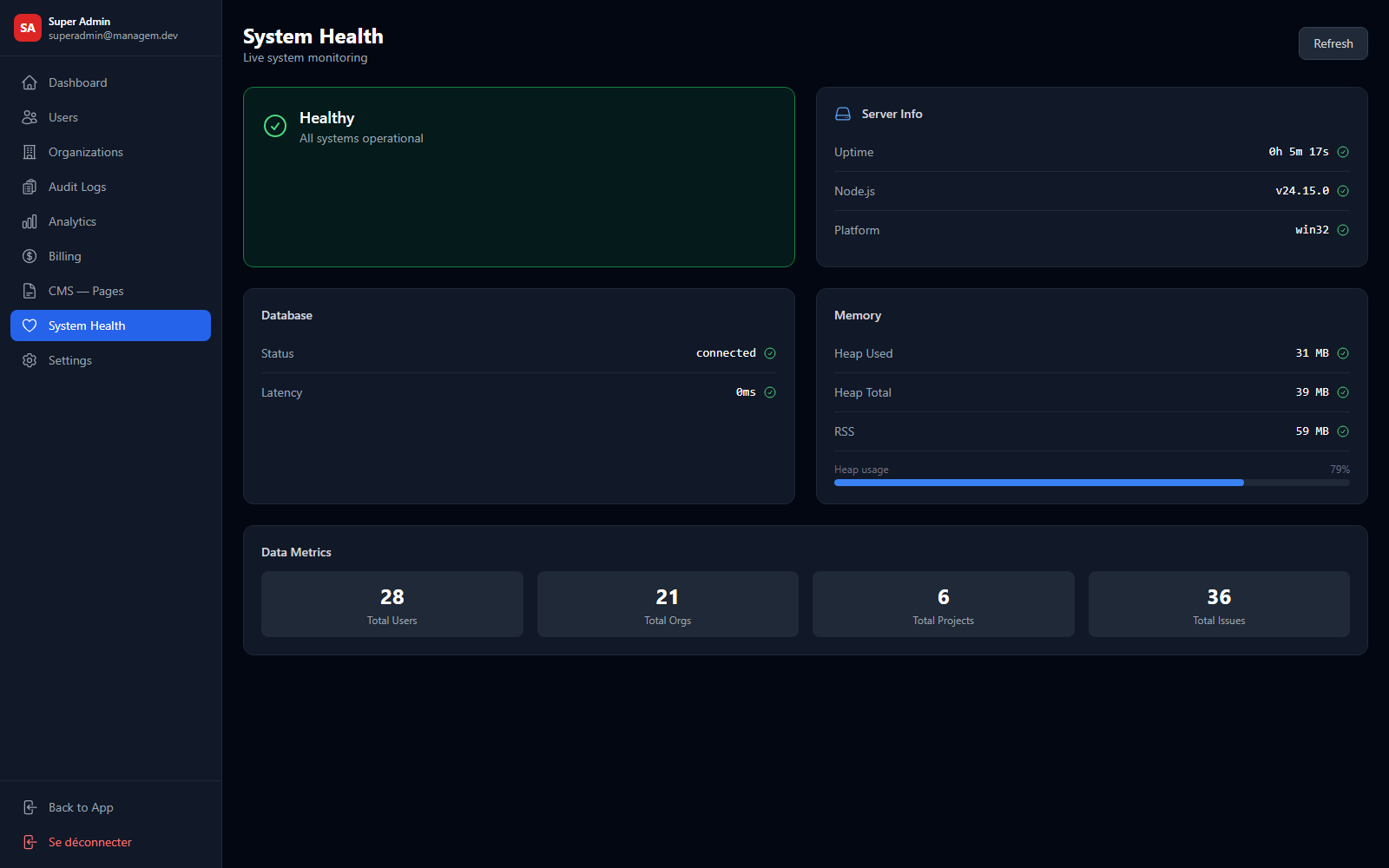Click the 31 MB heap used value

pyautogui.click(x=1312, y=353)
